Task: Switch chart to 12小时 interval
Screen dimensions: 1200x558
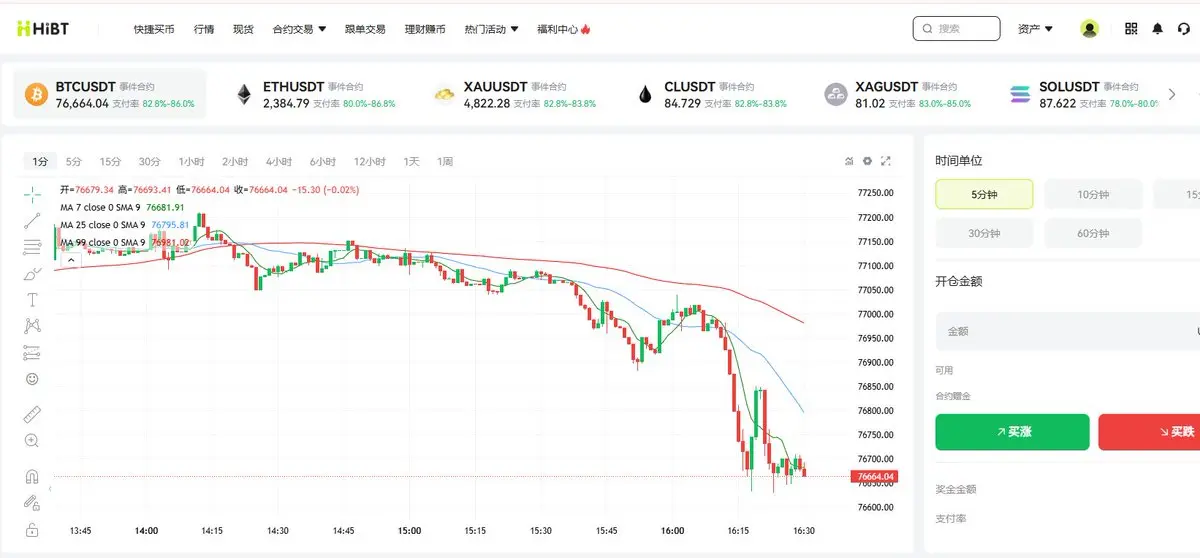Action: [370, 161]
